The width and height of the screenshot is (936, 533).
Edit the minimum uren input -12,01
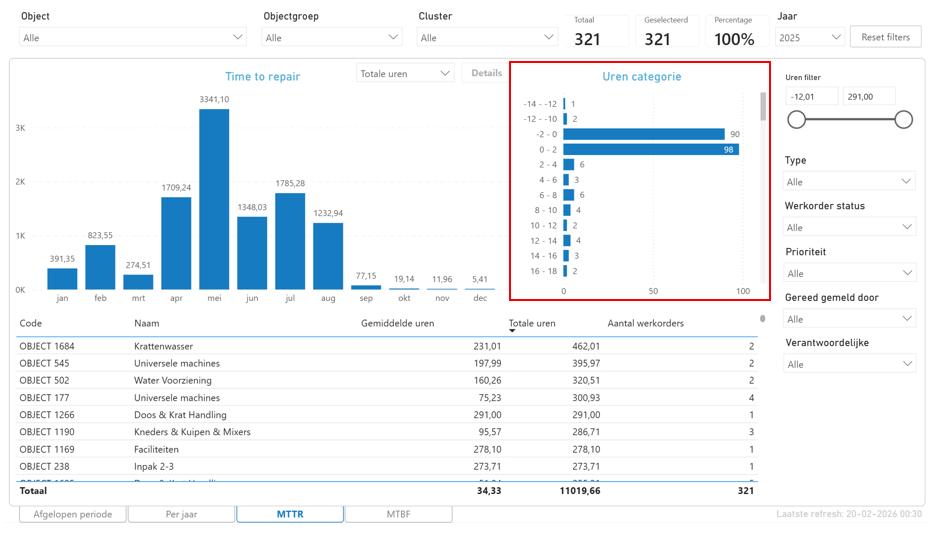[x=811, y=97]
